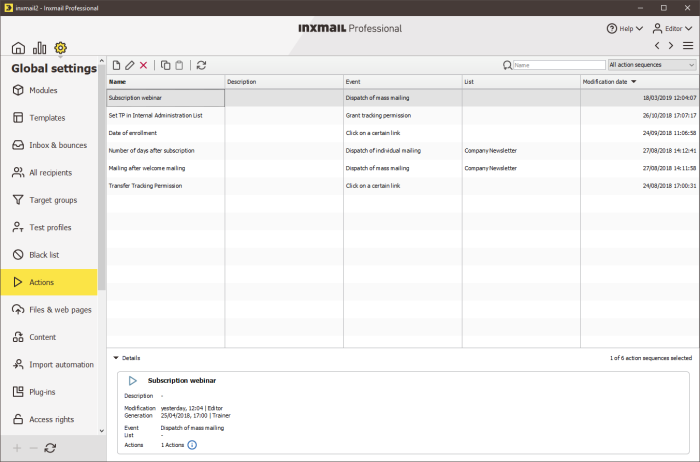Viewport: 700px width, 462px height.
Task: Click the Help question mark icon
Action: coord(612,29)
